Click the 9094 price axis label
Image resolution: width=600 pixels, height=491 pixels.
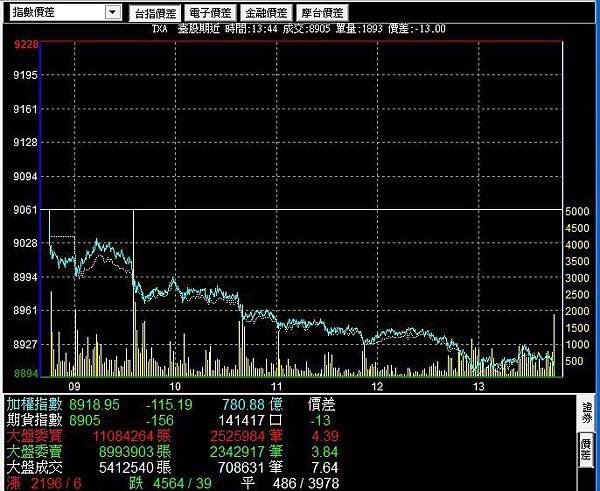(x=26, y=176)
